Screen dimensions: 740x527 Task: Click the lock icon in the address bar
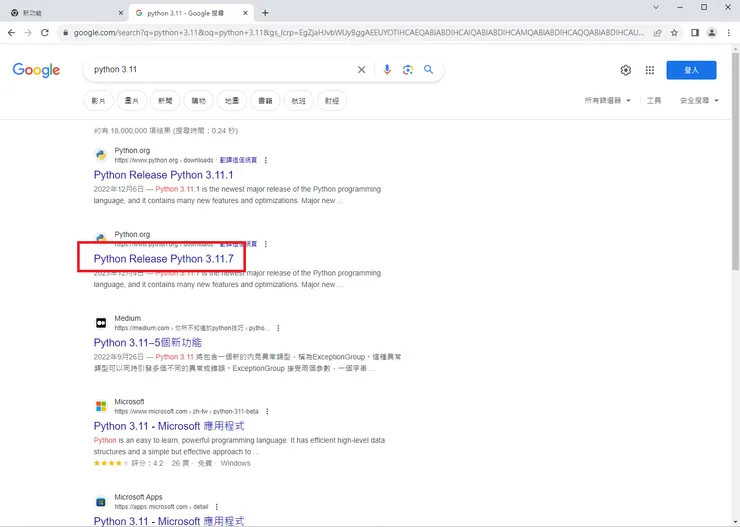click(x=65, y=33)
